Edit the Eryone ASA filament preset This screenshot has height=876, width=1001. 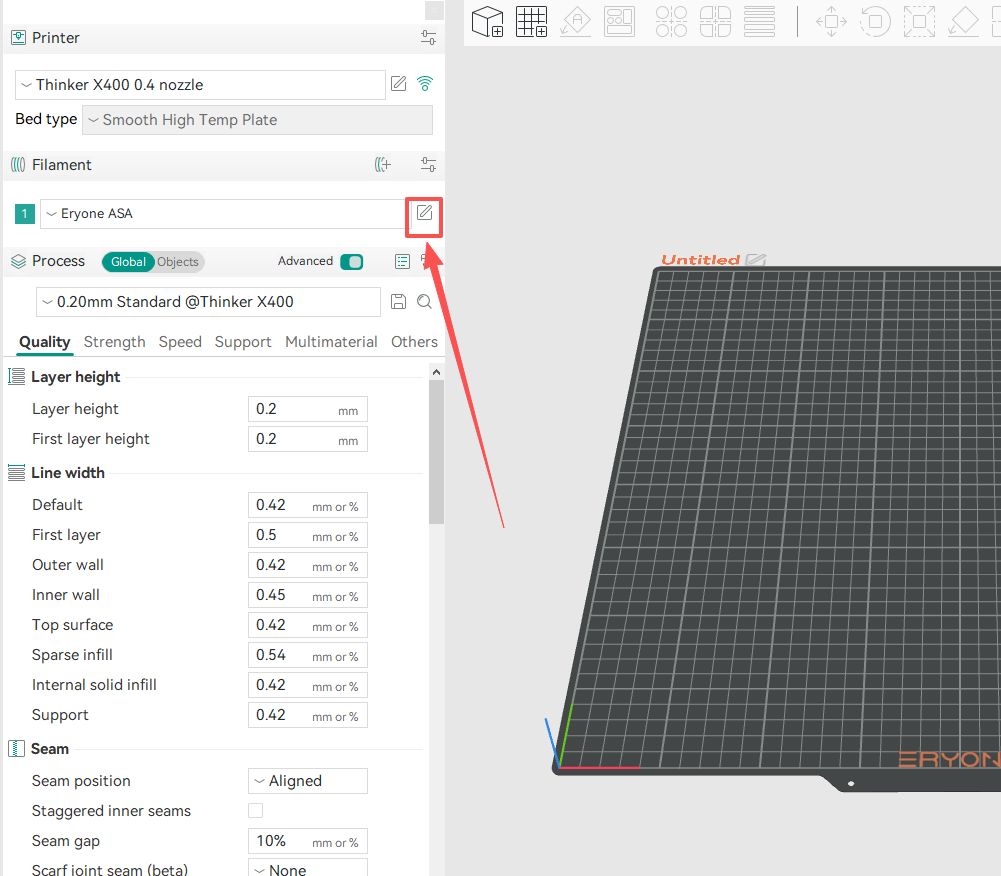pos(424,213)
